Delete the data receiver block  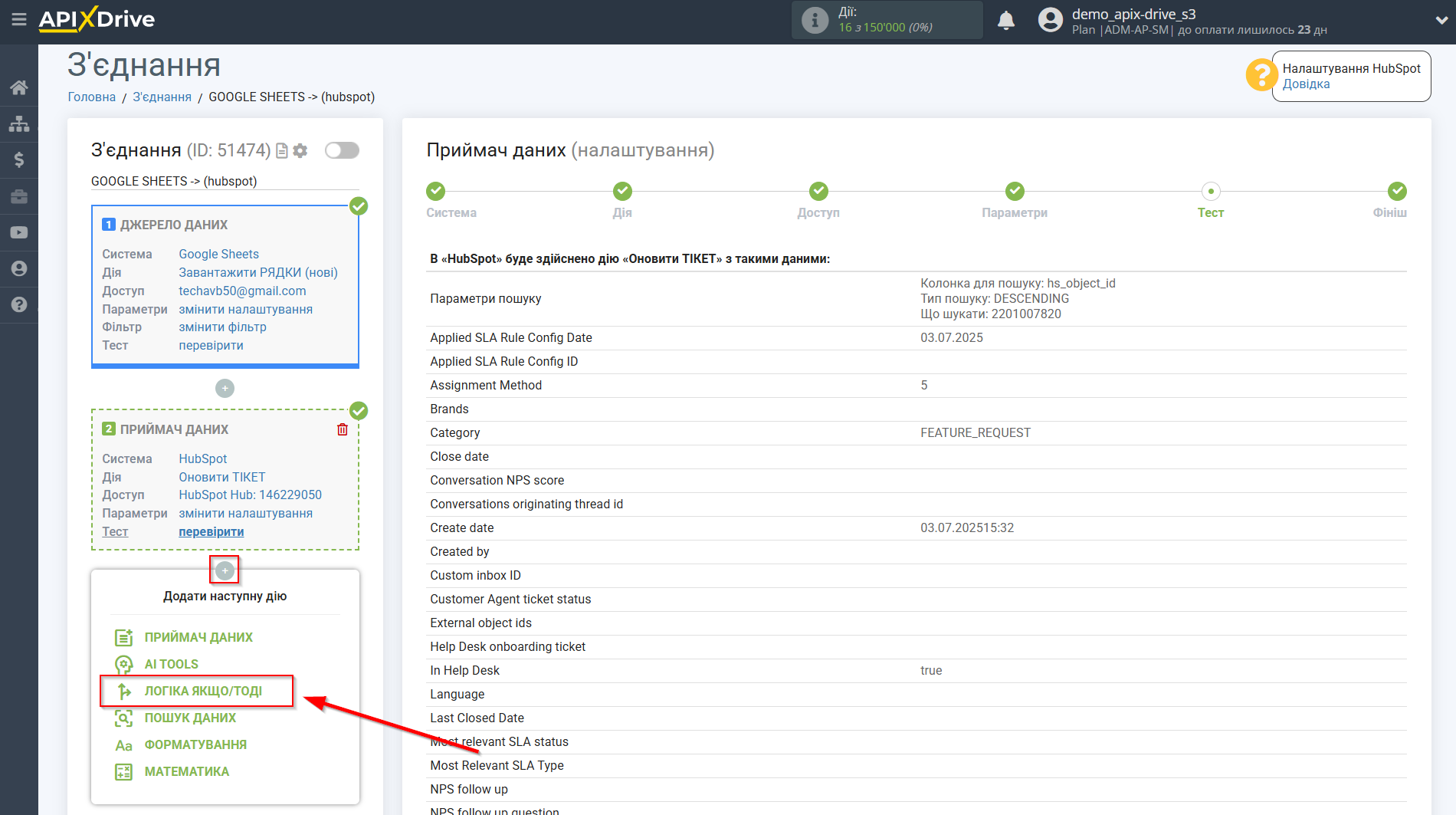tap(343, 429)
